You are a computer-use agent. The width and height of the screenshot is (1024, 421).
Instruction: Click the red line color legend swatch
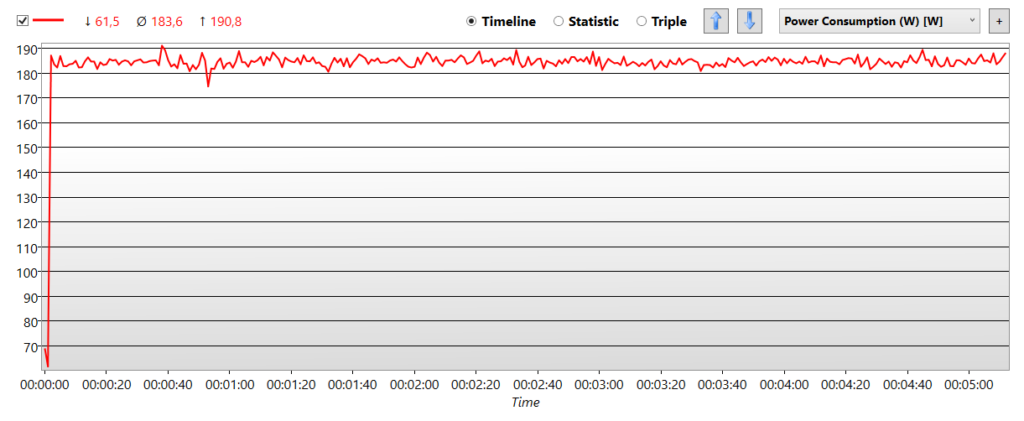pyautogui.click(x=48, y=21)
